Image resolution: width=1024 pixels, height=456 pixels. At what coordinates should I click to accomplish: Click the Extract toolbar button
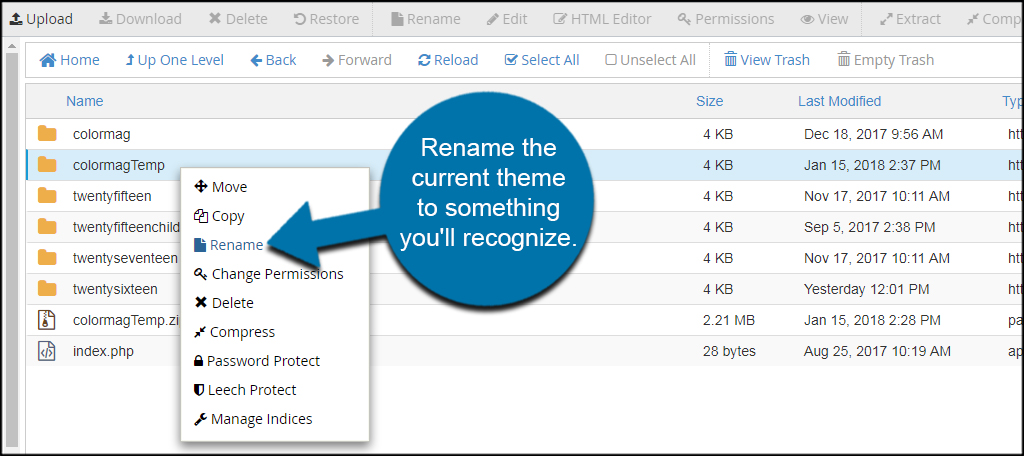coord(911,19)
